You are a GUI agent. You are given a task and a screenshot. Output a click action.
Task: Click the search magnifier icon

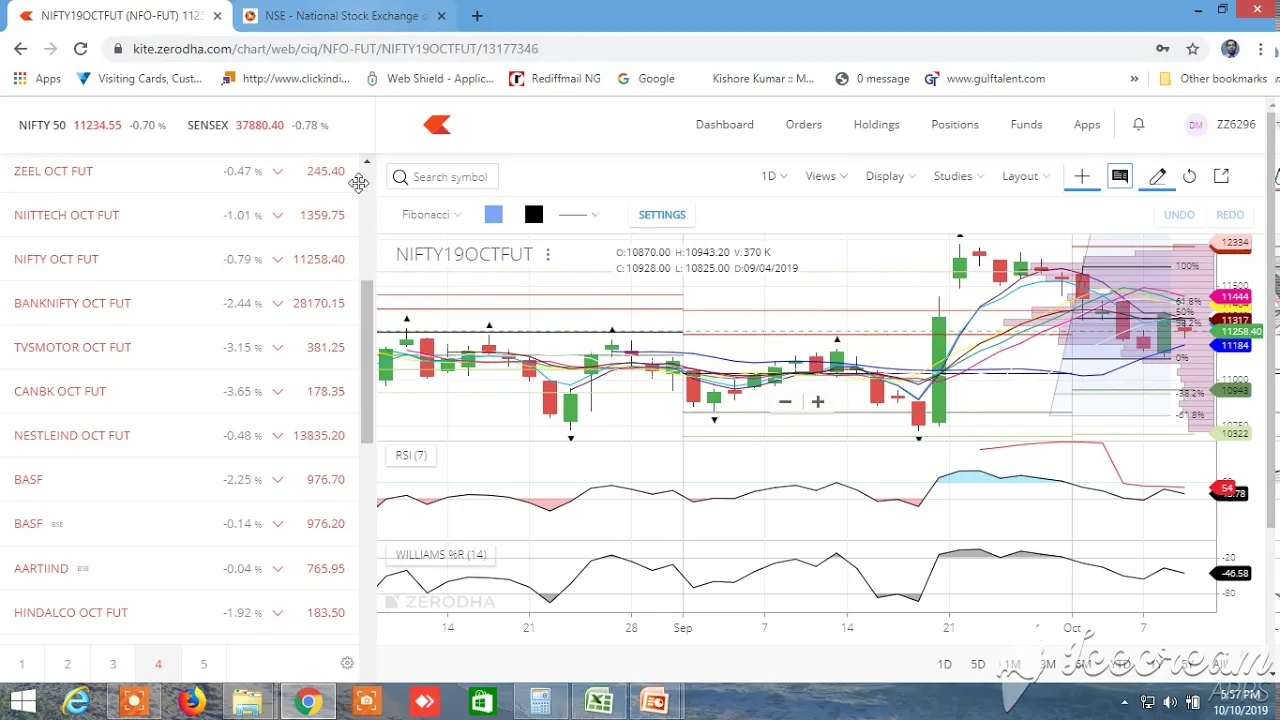pos(400,177)
